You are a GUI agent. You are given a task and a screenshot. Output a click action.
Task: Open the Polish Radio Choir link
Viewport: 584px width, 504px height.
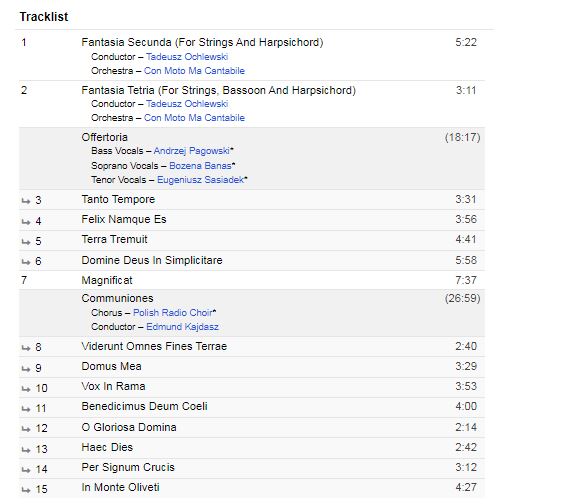pyautogui.click(x=173, y=313)
